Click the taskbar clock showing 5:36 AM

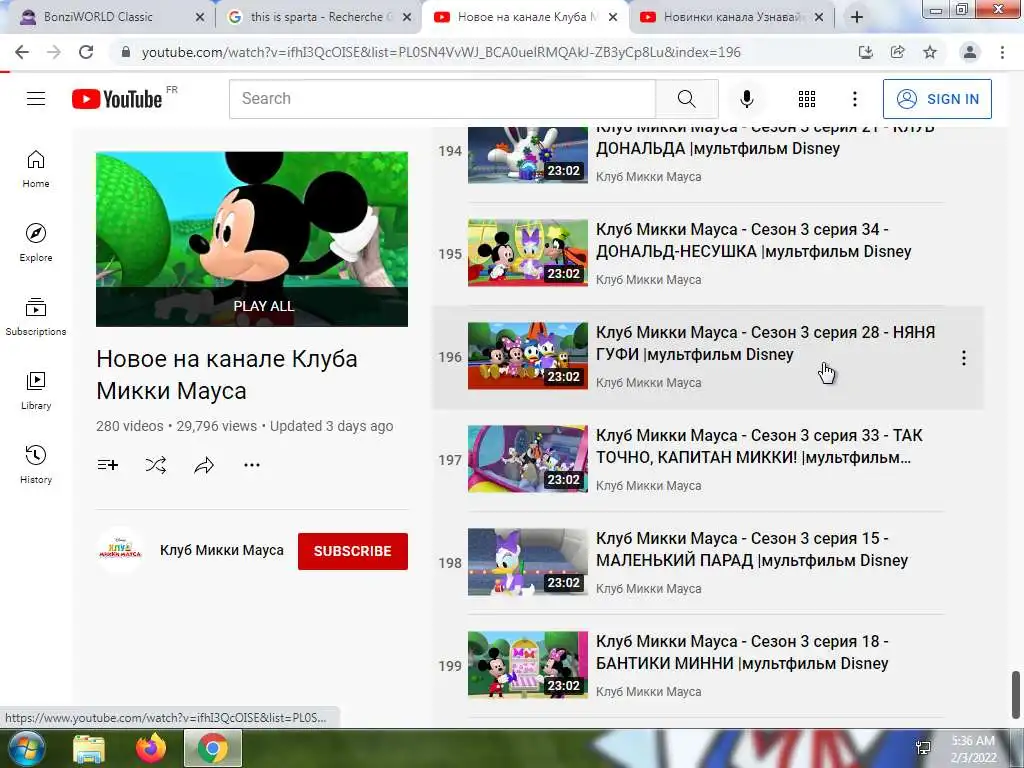pos(973,748)
